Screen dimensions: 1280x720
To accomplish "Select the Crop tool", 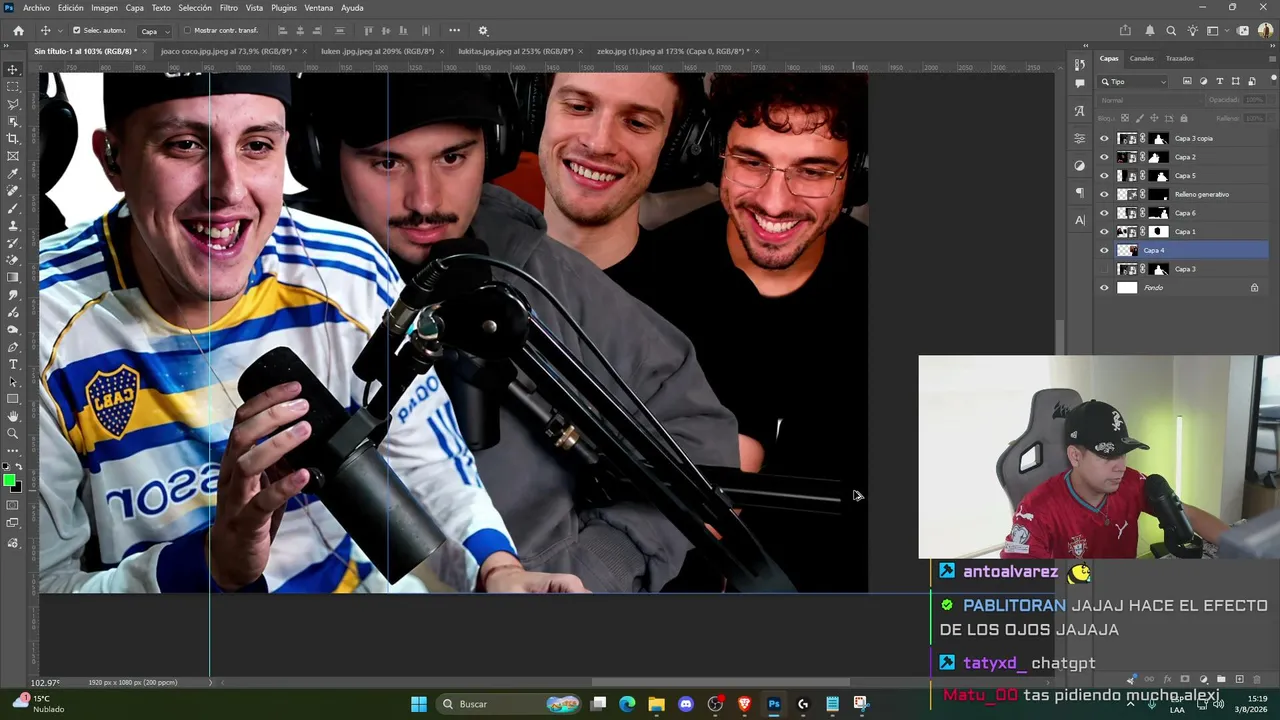I will click(x=13, y=139).
